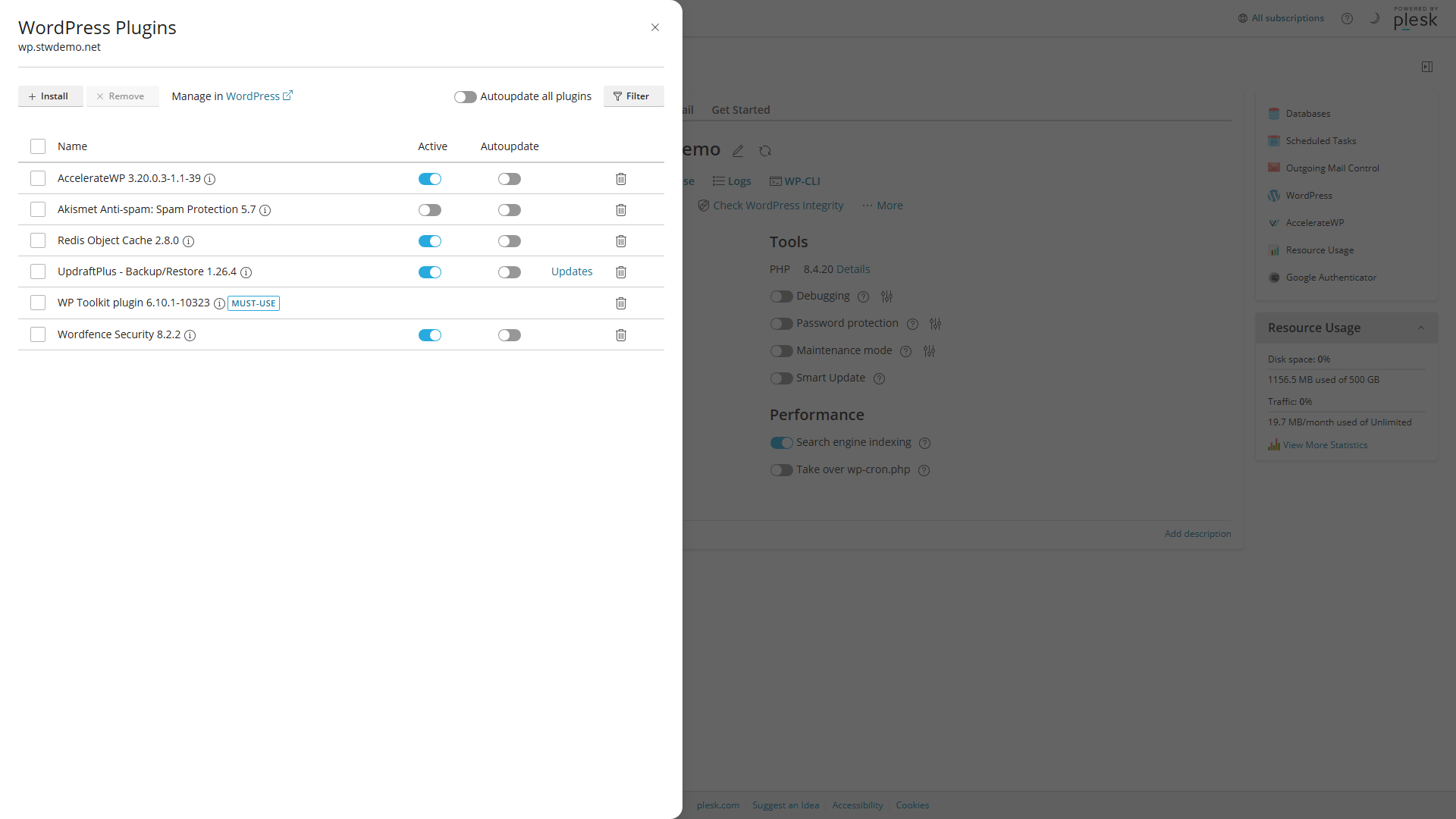Viewport: 1456px width, 819px height.
Task: Open Password protection settings sliders icon
Action: pyautogui.click(x=936, y=324)
